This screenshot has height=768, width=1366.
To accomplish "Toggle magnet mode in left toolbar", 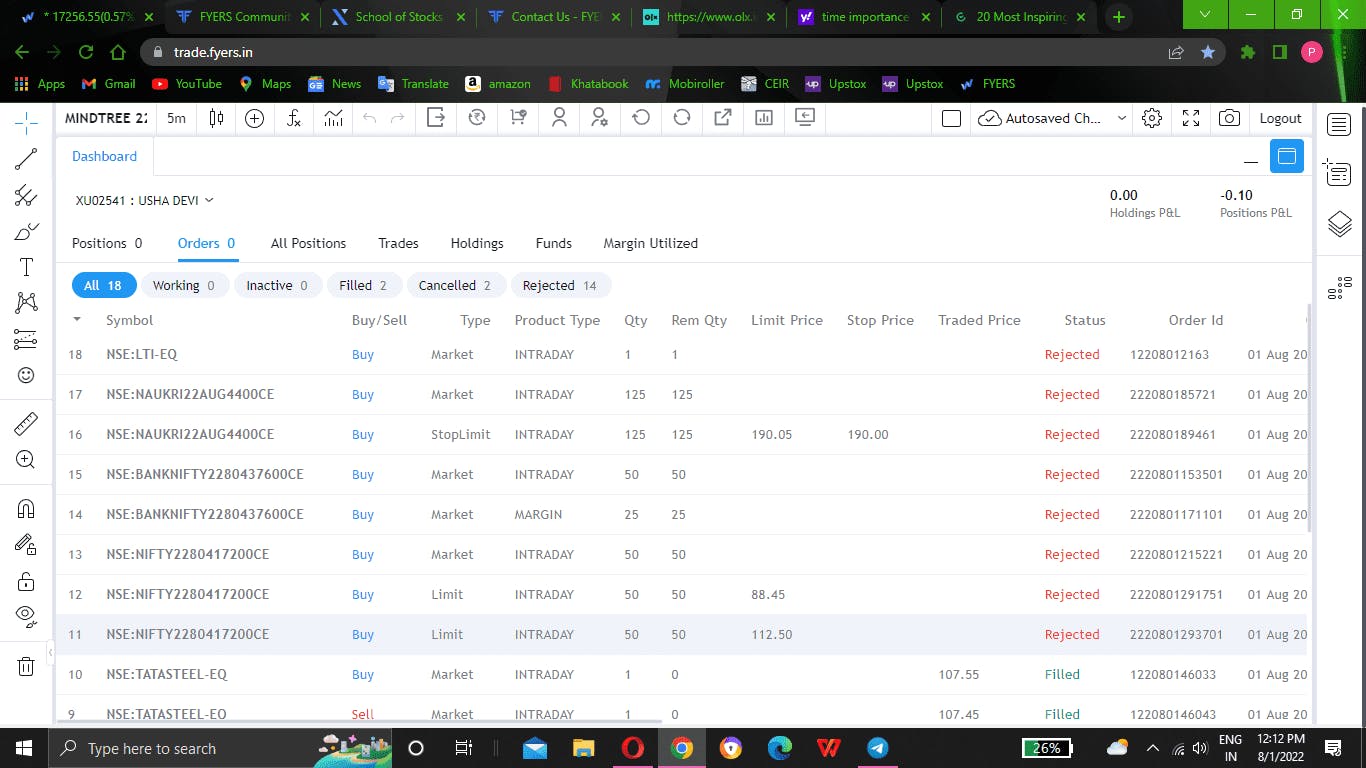I will click(26, 508).
